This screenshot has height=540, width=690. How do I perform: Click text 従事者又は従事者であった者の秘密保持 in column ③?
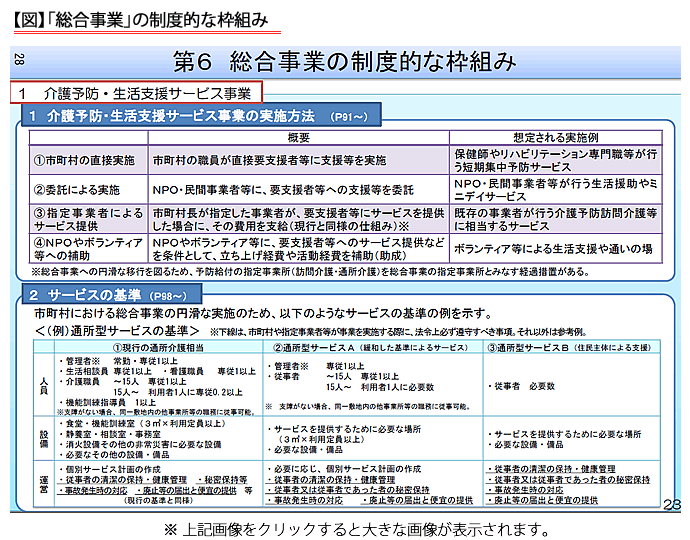569,479
